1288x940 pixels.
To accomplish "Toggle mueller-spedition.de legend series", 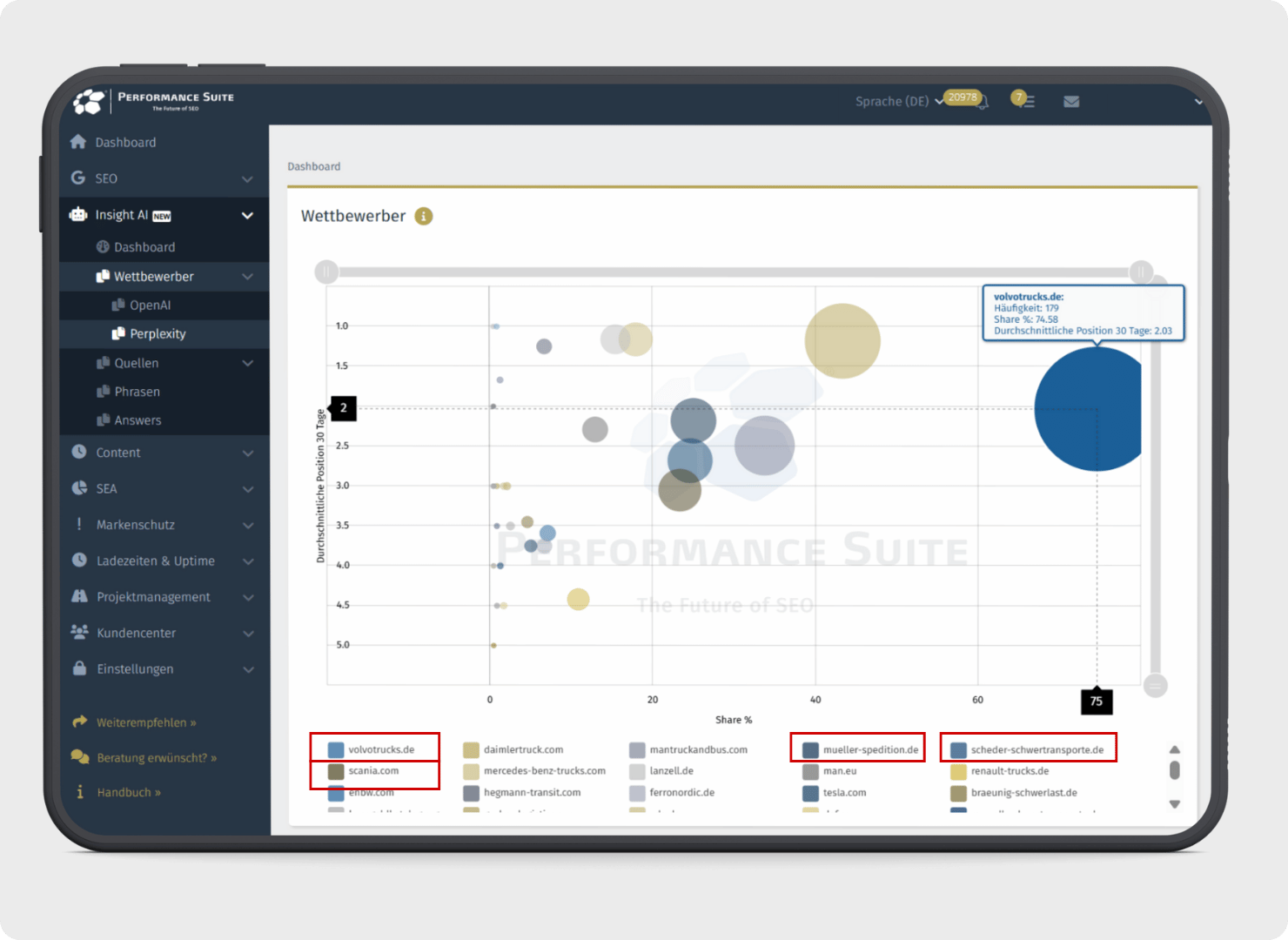I will [861, 749].
